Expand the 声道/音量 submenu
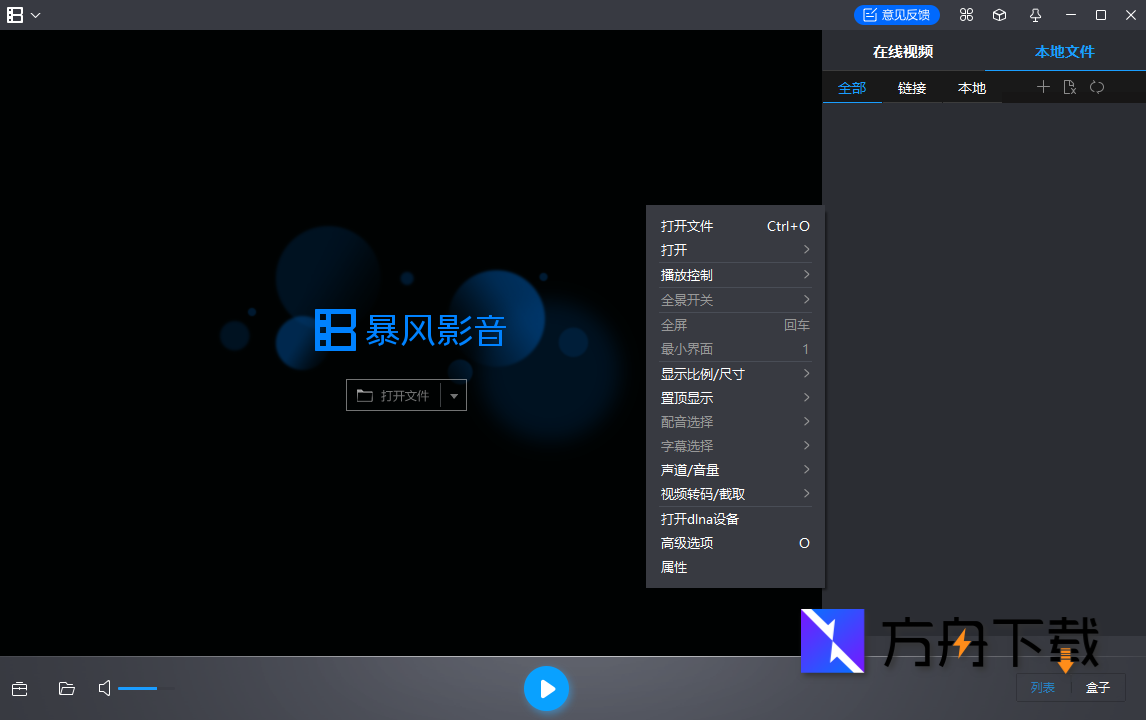The image size is (1146, 720). (x=735, y=469)
